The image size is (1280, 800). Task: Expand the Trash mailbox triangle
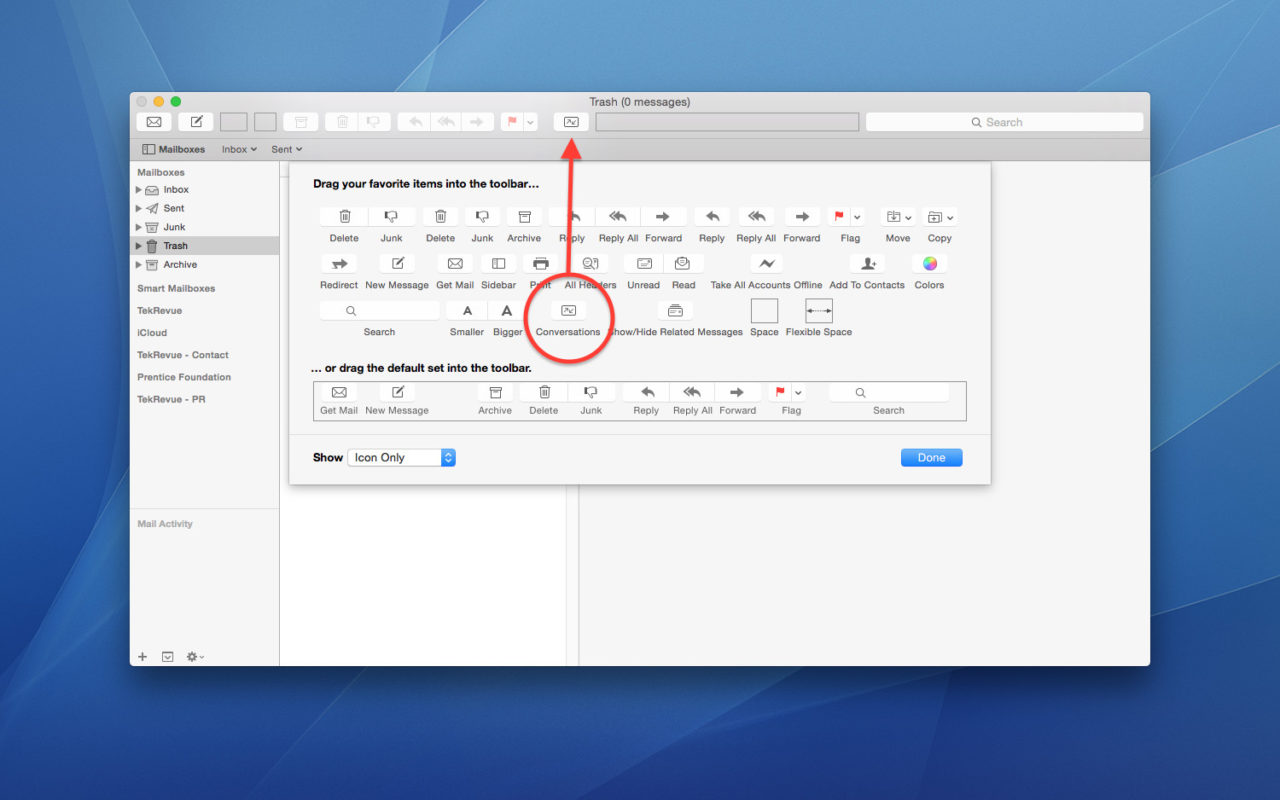(139, 246)
